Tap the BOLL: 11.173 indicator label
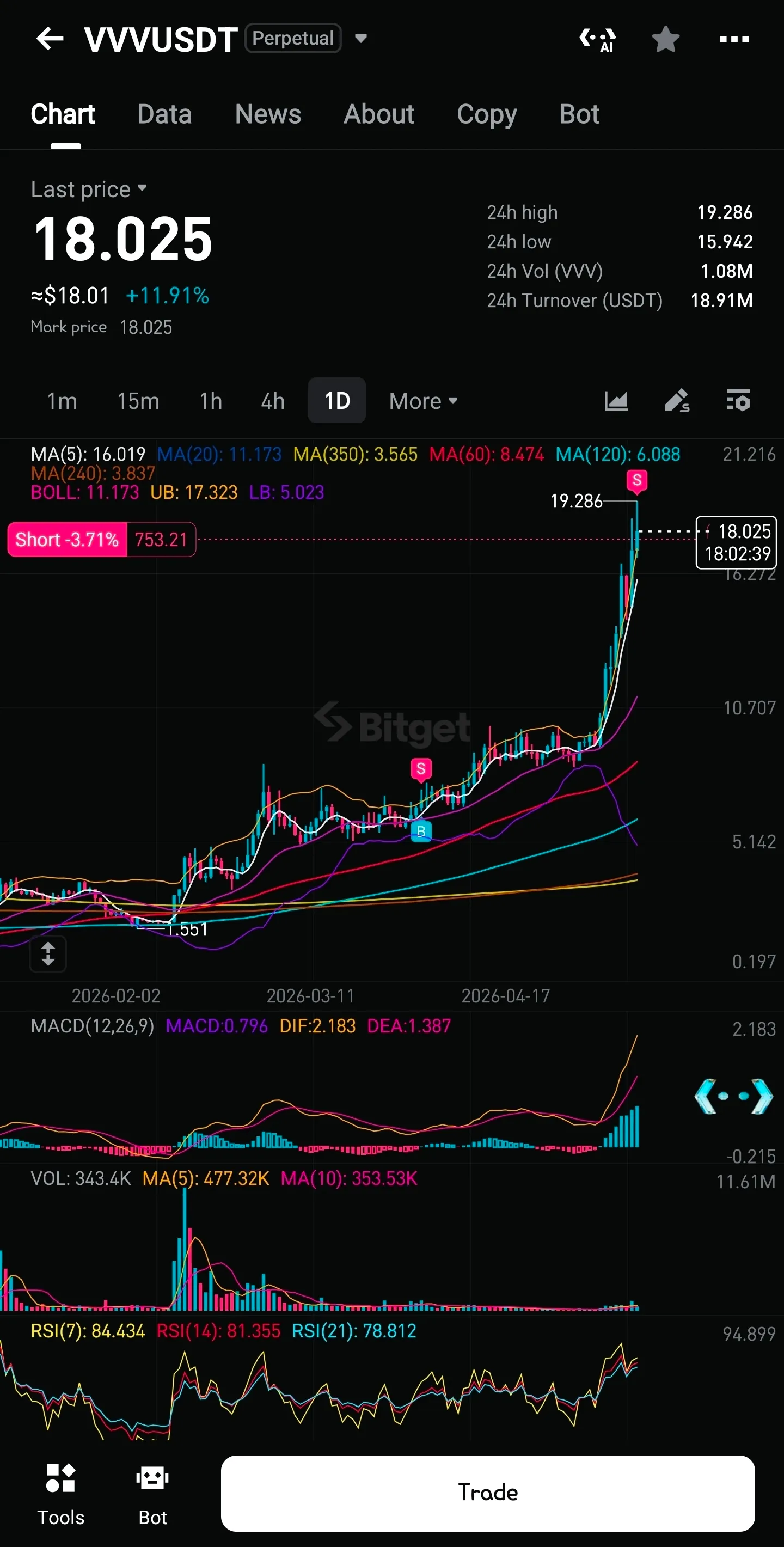This screenshot has height=1547, width=784. (84, 492)
